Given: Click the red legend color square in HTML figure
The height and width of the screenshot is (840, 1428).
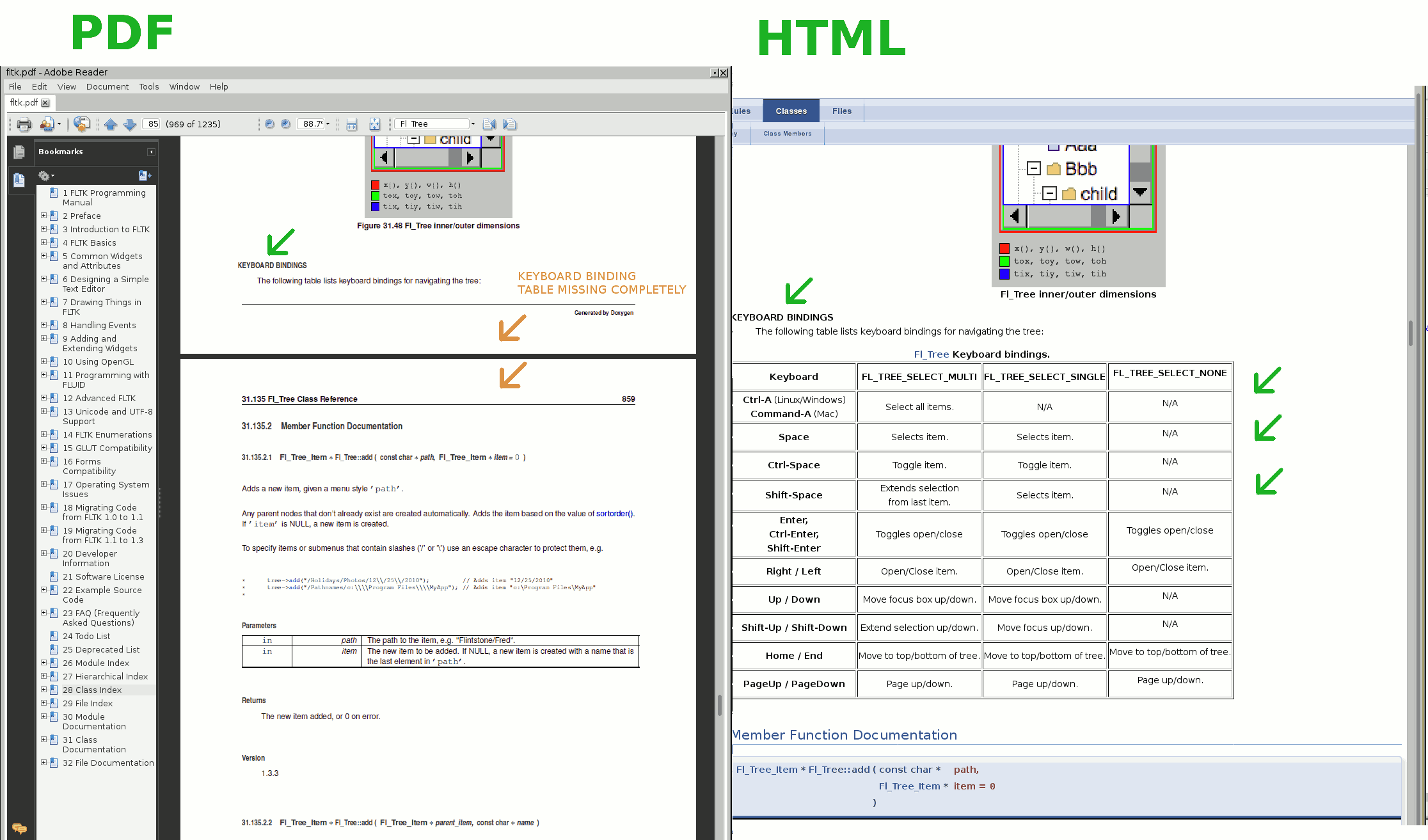Looking at the screenshot, I should pos(1004,249).
